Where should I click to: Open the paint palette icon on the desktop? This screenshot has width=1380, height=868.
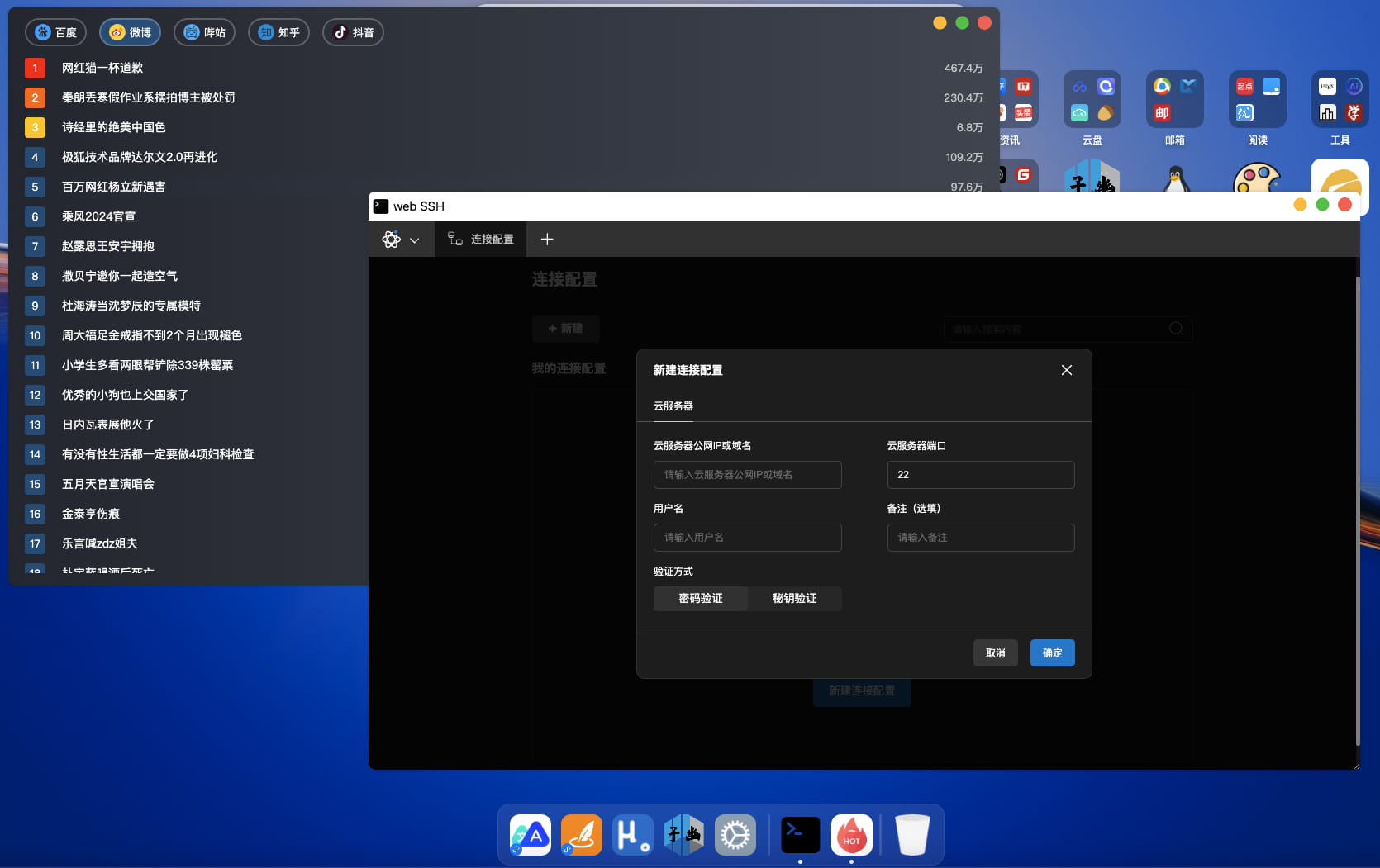click(x=1258, y=180)
